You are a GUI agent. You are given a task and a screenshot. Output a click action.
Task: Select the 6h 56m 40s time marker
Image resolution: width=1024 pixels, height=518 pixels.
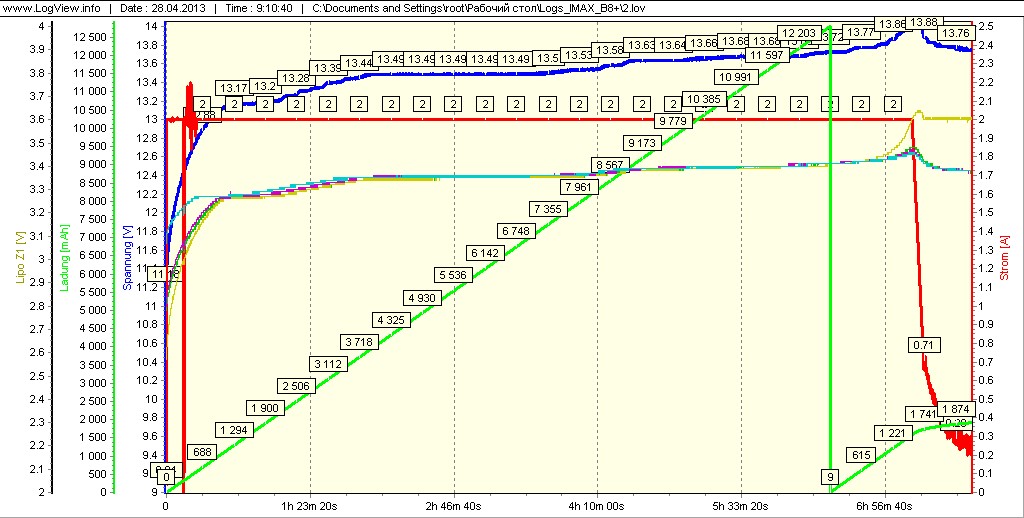pyautogui.click(x=885, y=506)
